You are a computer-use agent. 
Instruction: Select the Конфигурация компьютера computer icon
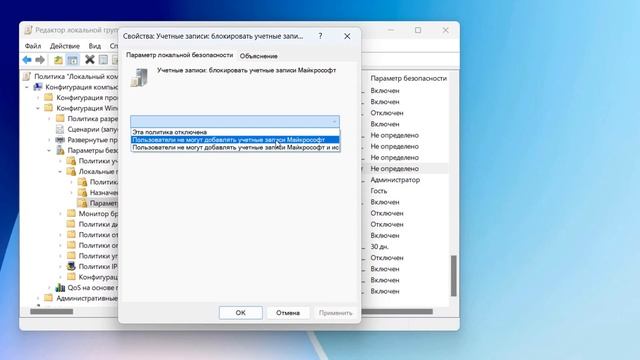(38, 87)
